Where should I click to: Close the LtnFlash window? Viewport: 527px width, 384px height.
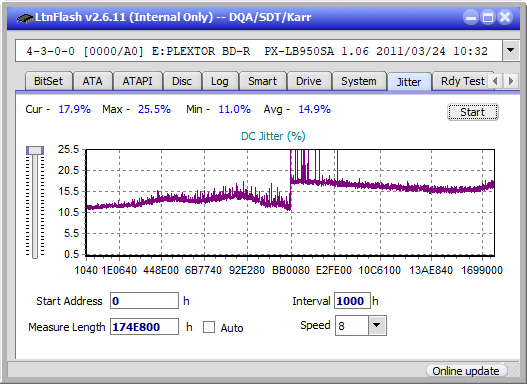[x=505, y=17]
